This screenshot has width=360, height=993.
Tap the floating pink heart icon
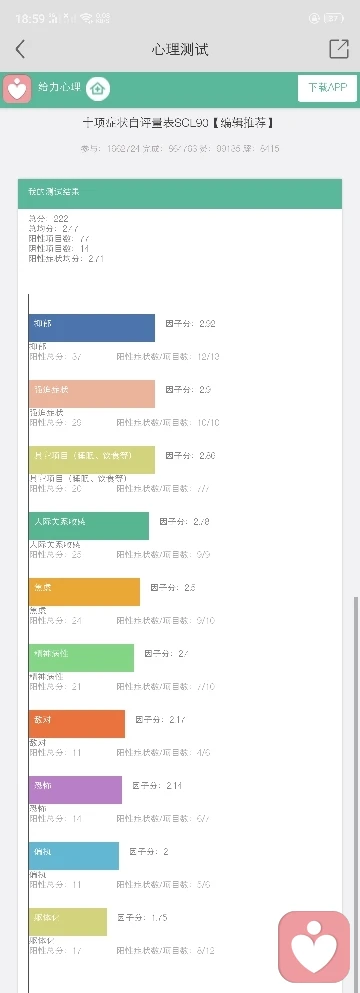(314, 947)
